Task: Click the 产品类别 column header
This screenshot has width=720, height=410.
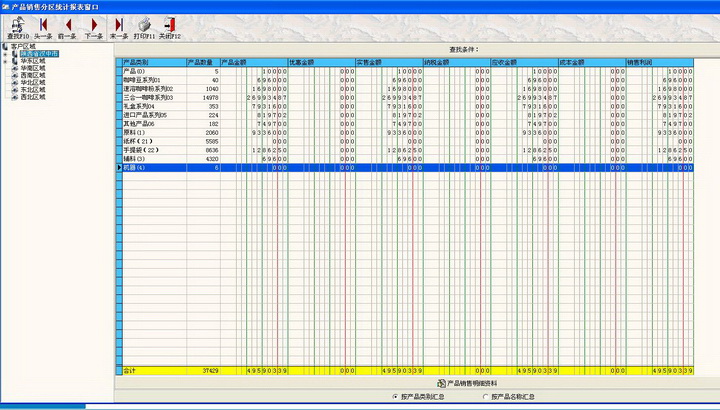Action: pos(152,62)
